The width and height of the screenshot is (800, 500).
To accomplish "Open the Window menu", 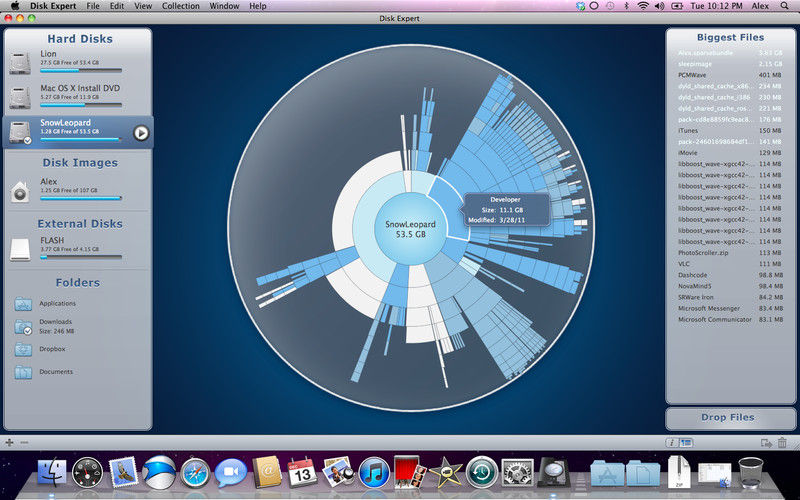I will click(224, 6).
